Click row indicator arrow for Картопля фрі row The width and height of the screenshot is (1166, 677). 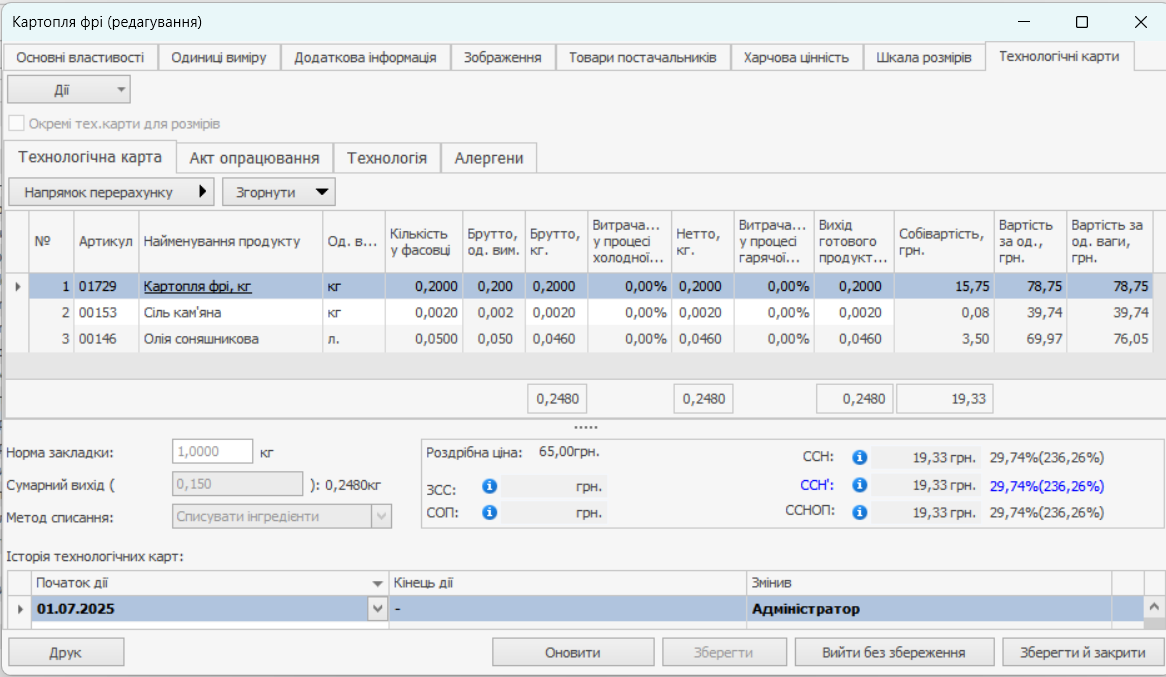pyautogui.click(x=17, y=287)
